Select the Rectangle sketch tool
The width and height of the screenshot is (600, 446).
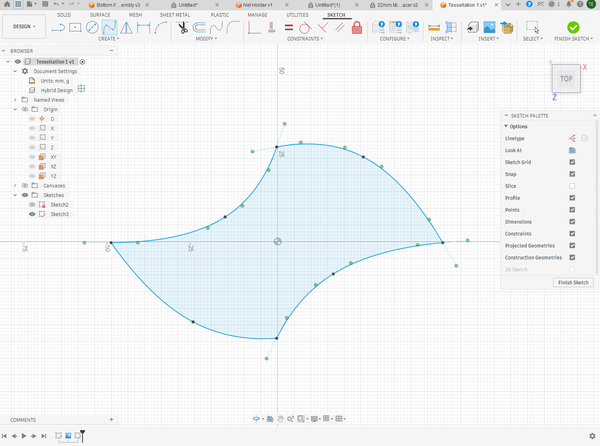[75, 28]
